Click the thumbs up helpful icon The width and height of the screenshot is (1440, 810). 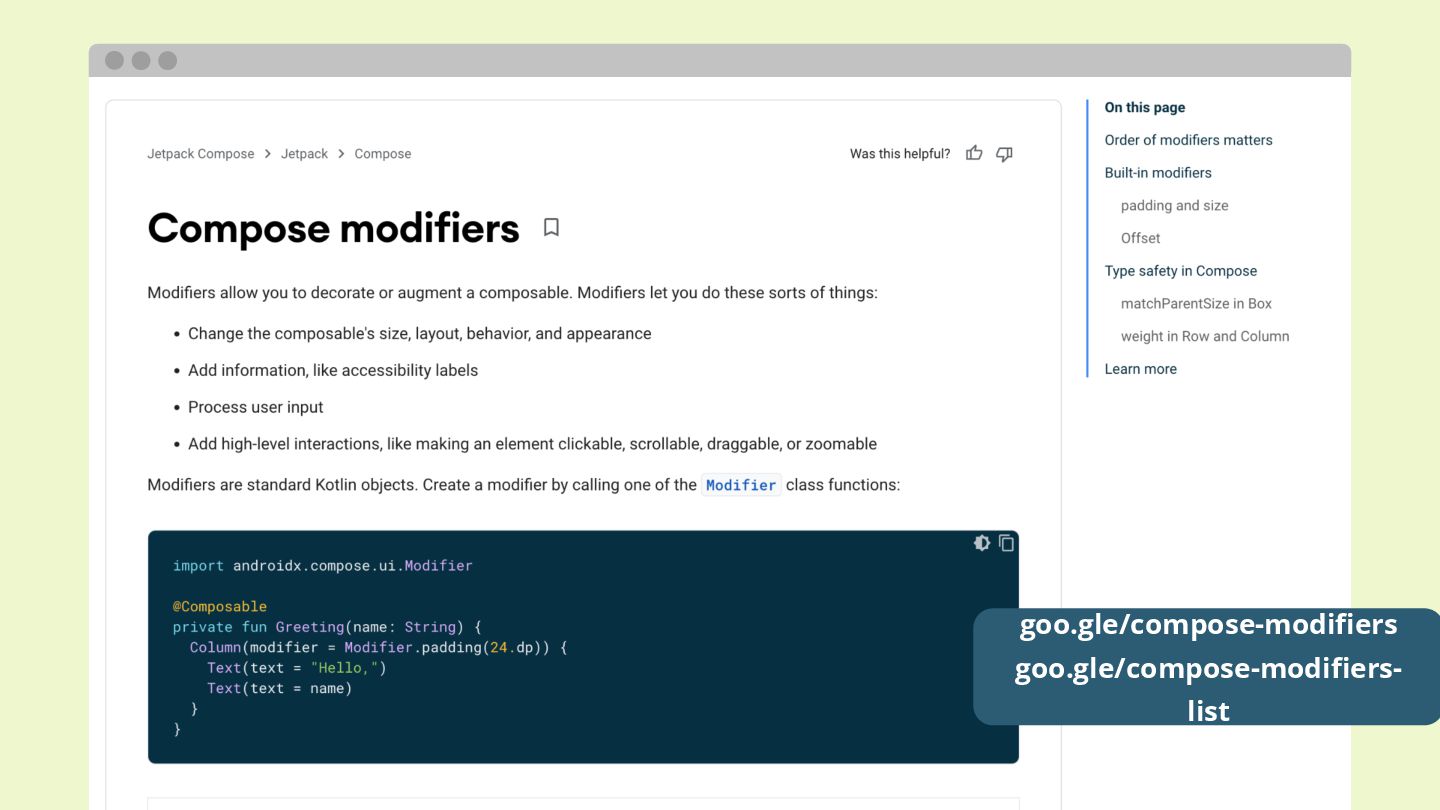point(974,153)
